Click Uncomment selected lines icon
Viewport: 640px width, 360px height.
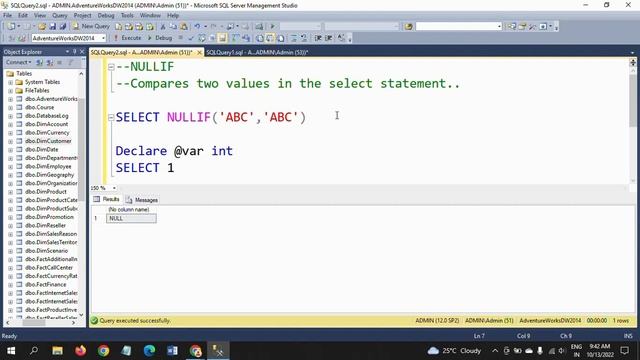pos(304,38)
